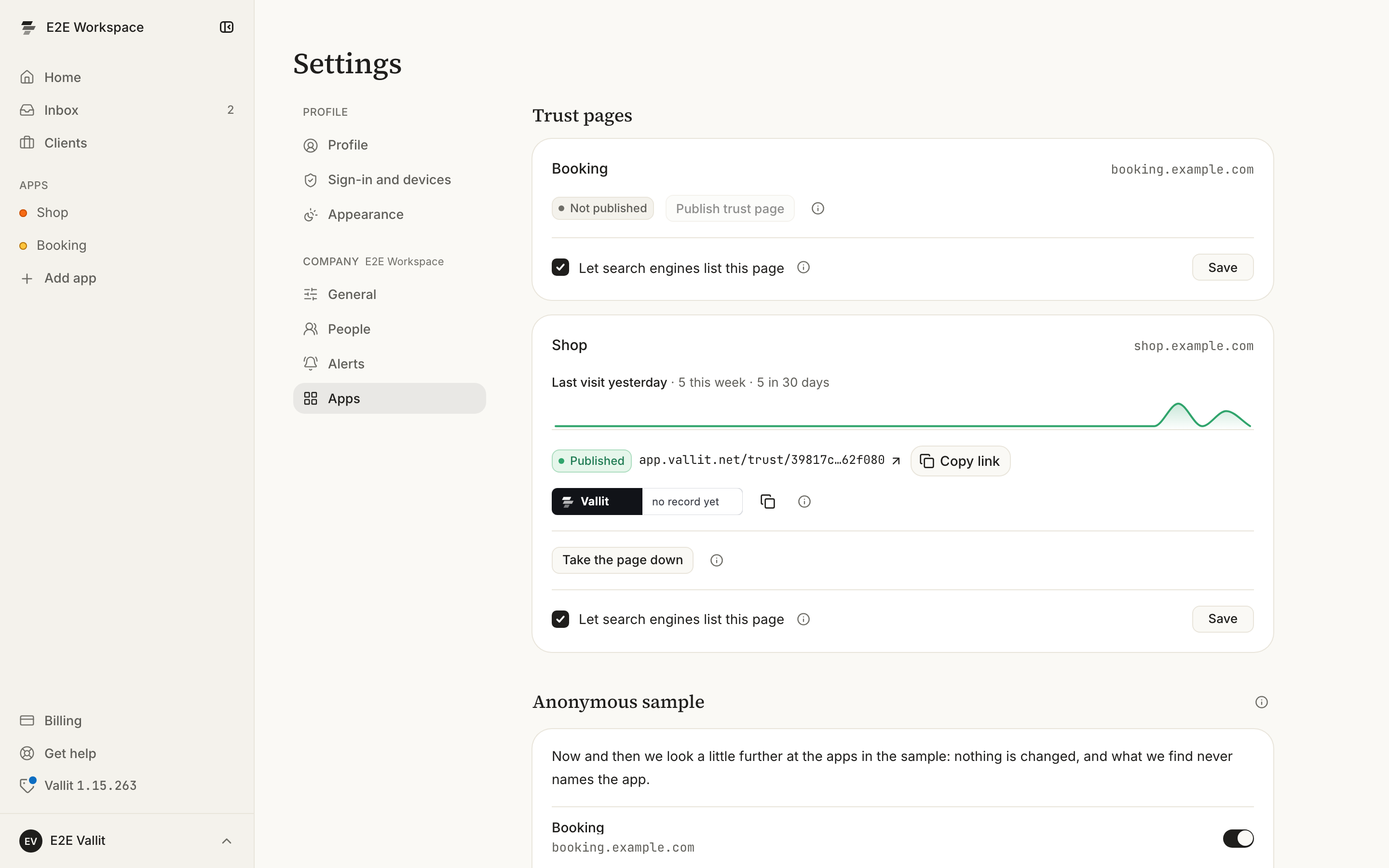Screen dimensions: 1389x868
Task: Open Billing in the sidebar
Action: click(127, 720)
